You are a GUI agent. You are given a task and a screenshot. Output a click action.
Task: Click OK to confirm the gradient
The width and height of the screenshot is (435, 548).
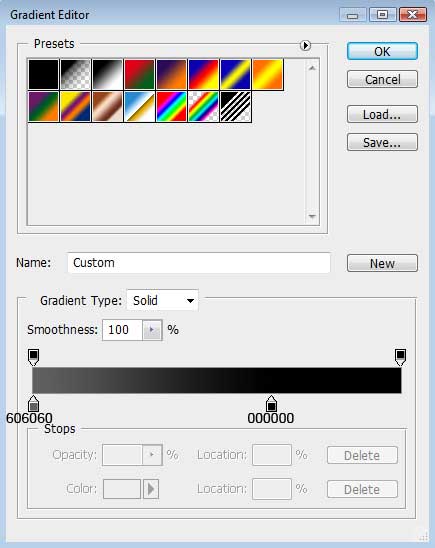[x=382, y=51]
